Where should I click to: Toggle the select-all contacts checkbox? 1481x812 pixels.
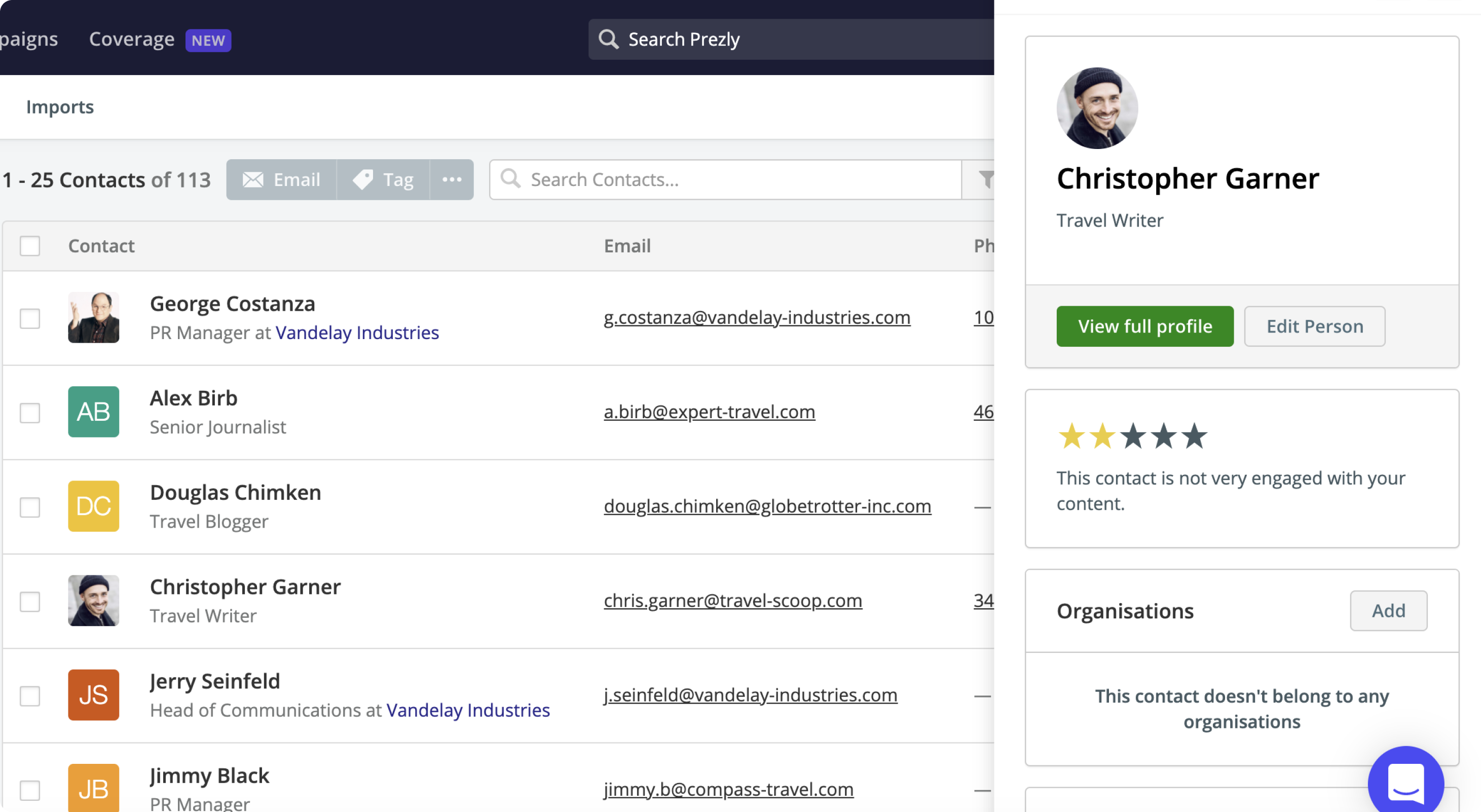30,246
